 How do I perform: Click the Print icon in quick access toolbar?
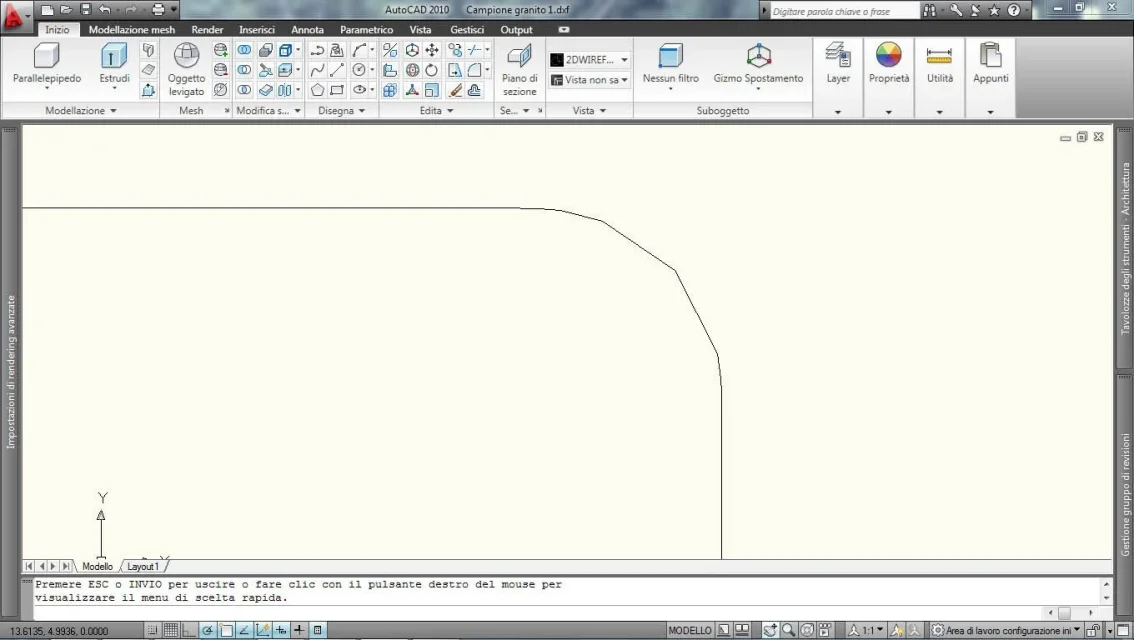pyautogui.click(x=158, y=9)
